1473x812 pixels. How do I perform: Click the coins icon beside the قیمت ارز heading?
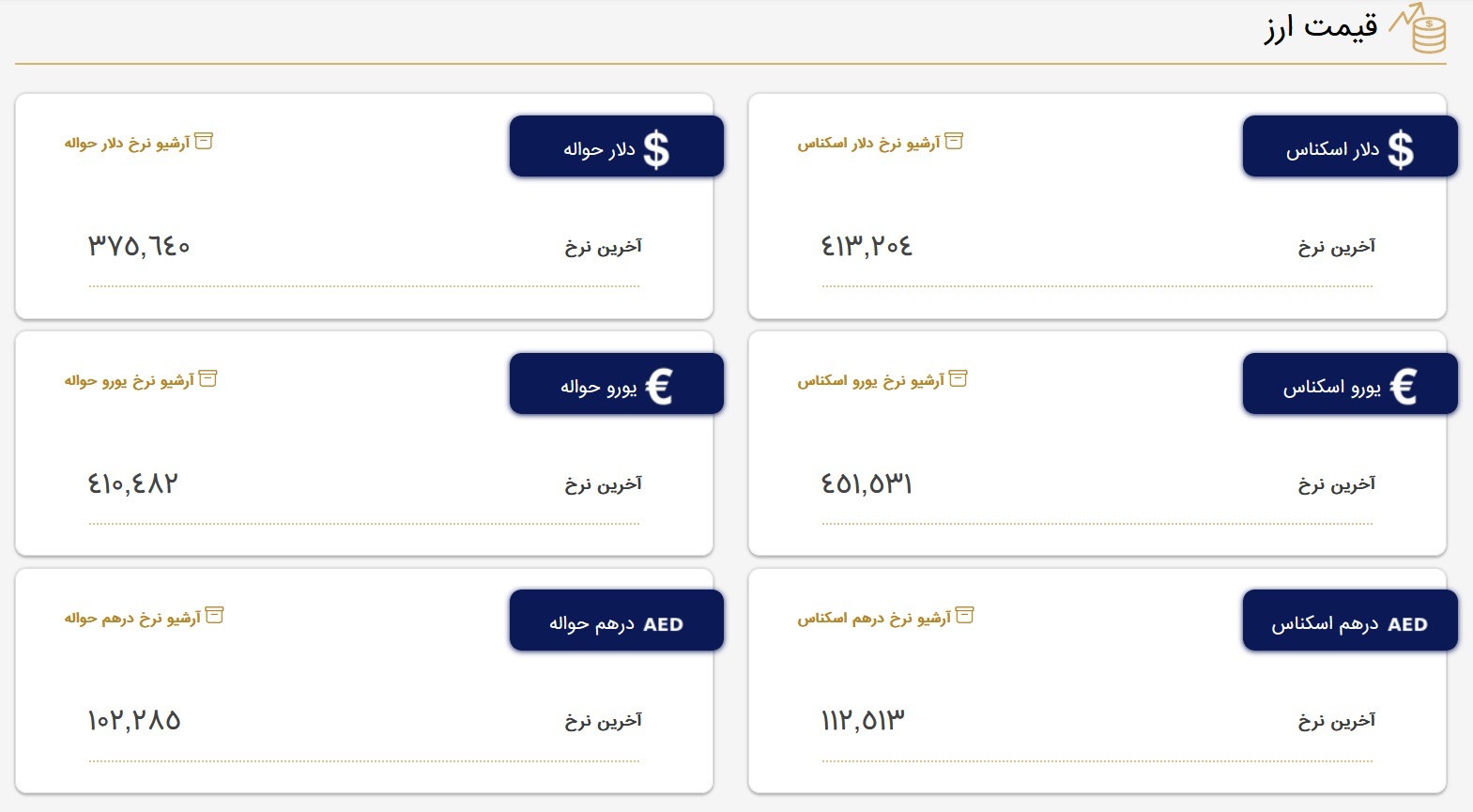click(x=1419, y=28)
